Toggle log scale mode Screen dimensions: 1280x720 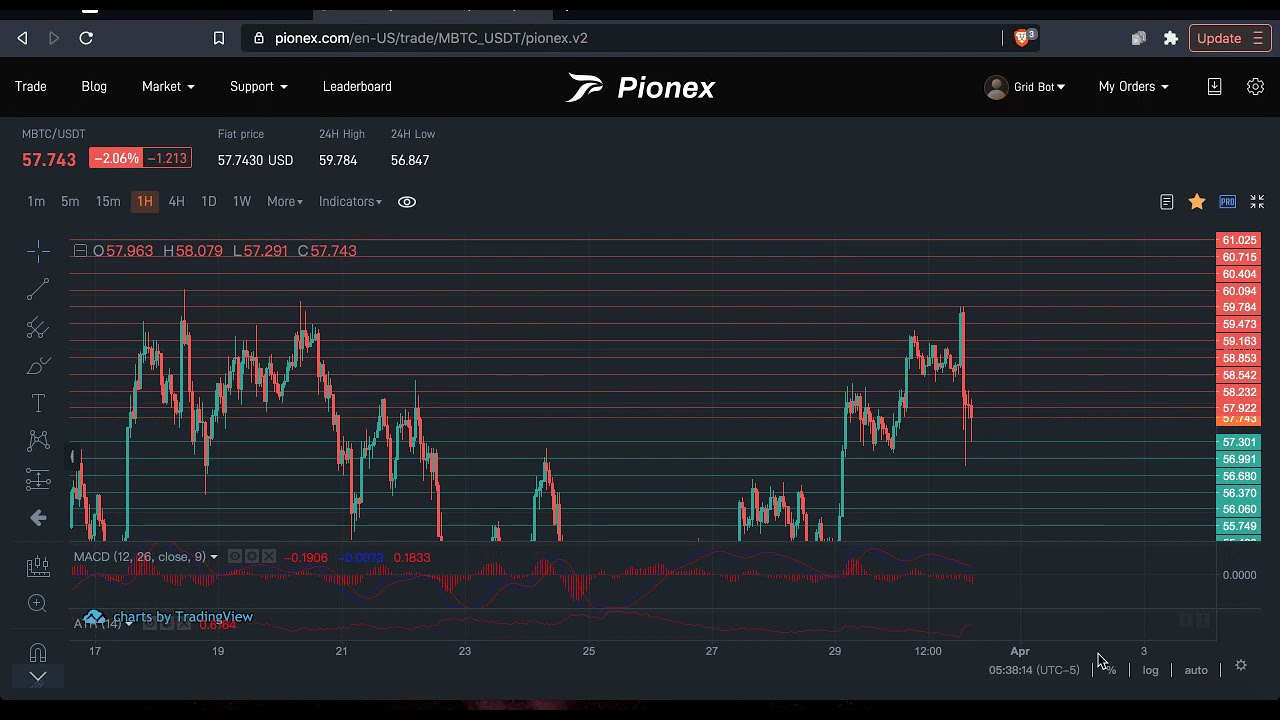[x=1150, y=670]
